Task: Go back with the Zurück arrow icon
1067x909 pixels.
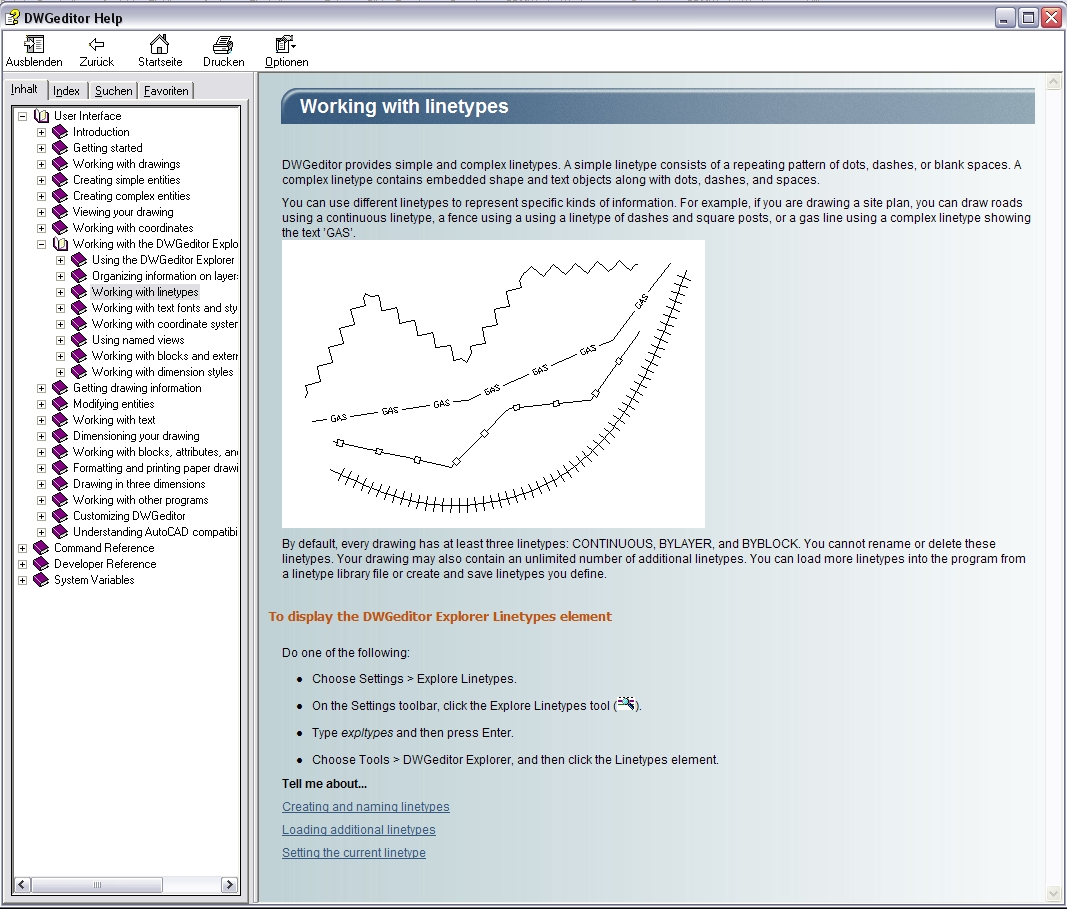Action: 97,45
